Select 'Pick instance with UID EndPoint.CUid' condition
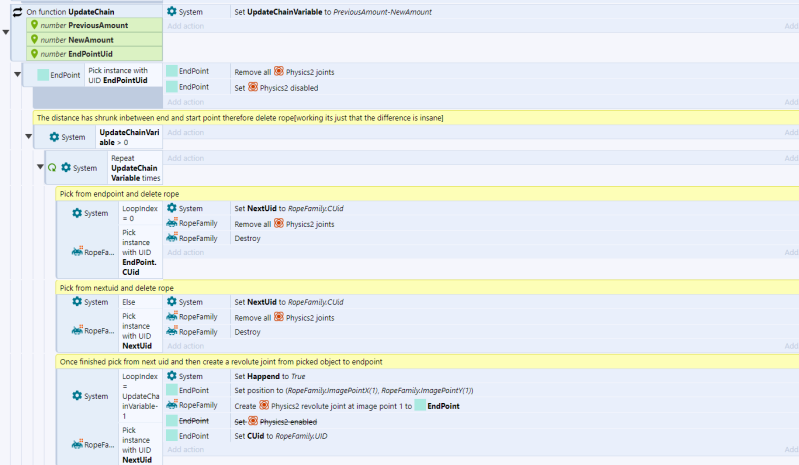This screenshot has width=799, height=465. [x=140, y=252]
